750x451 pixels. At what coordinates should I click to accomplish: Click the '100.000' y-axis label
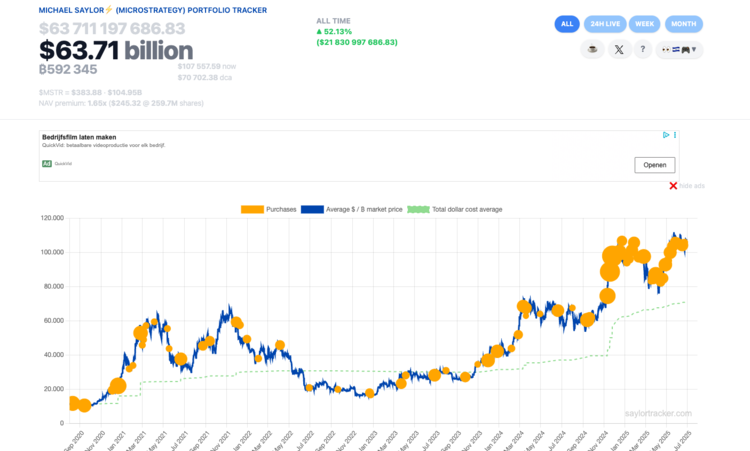[x=52, y=252]
